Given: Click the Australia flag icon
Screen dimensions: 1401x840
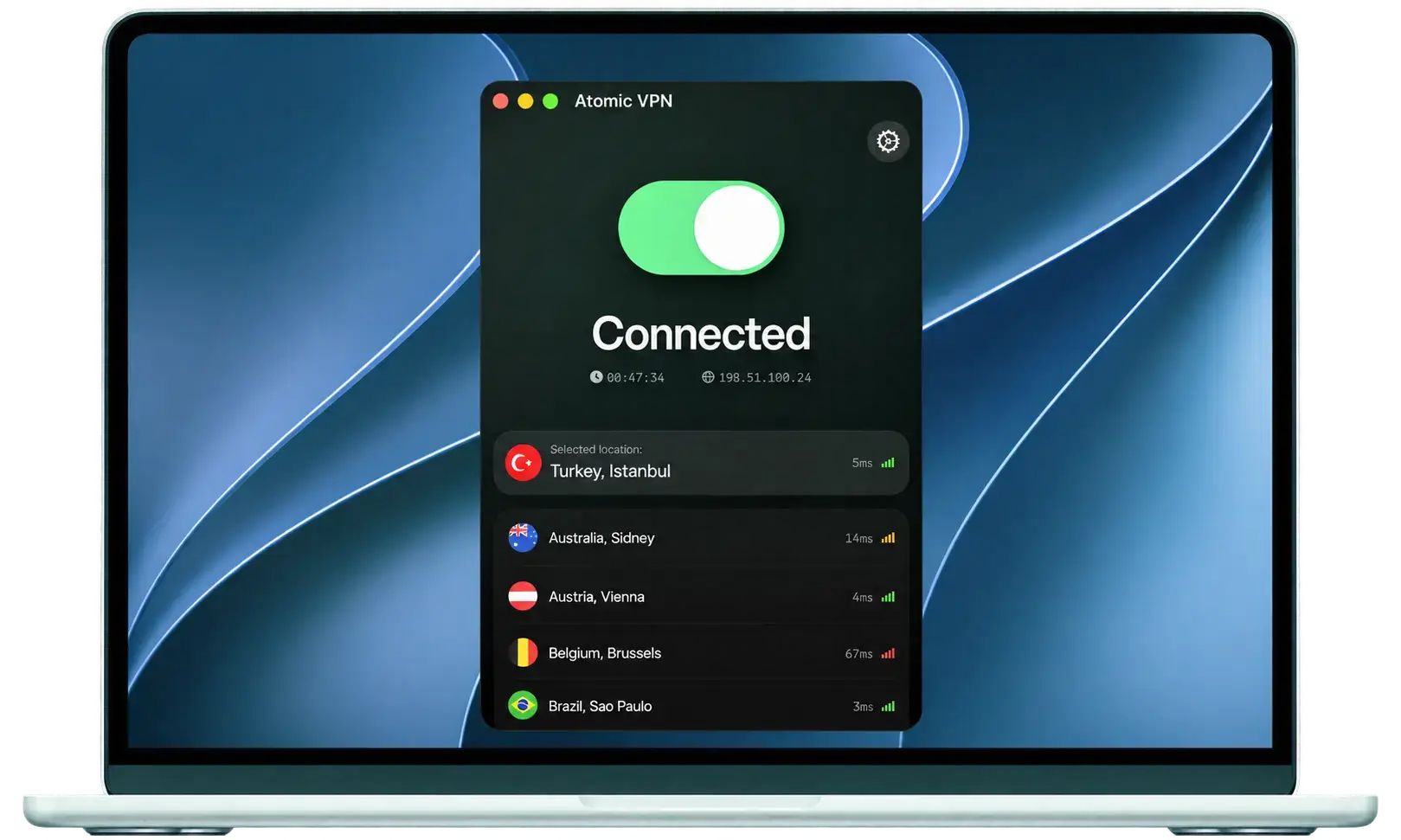Looking at the screenshot, I should coord(523,537).
